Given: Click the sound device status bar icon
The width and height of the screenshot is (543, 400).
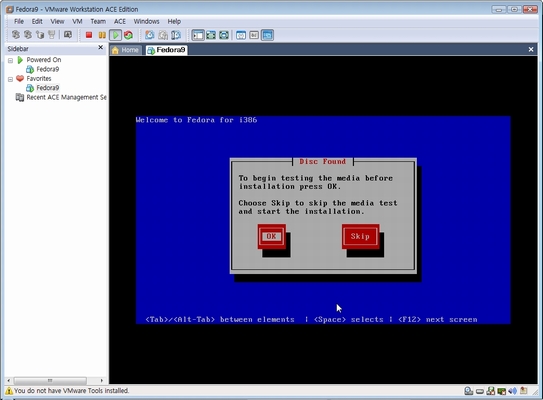Looking at the screenshot, I should pyautogui.click(x=513, y=391).
